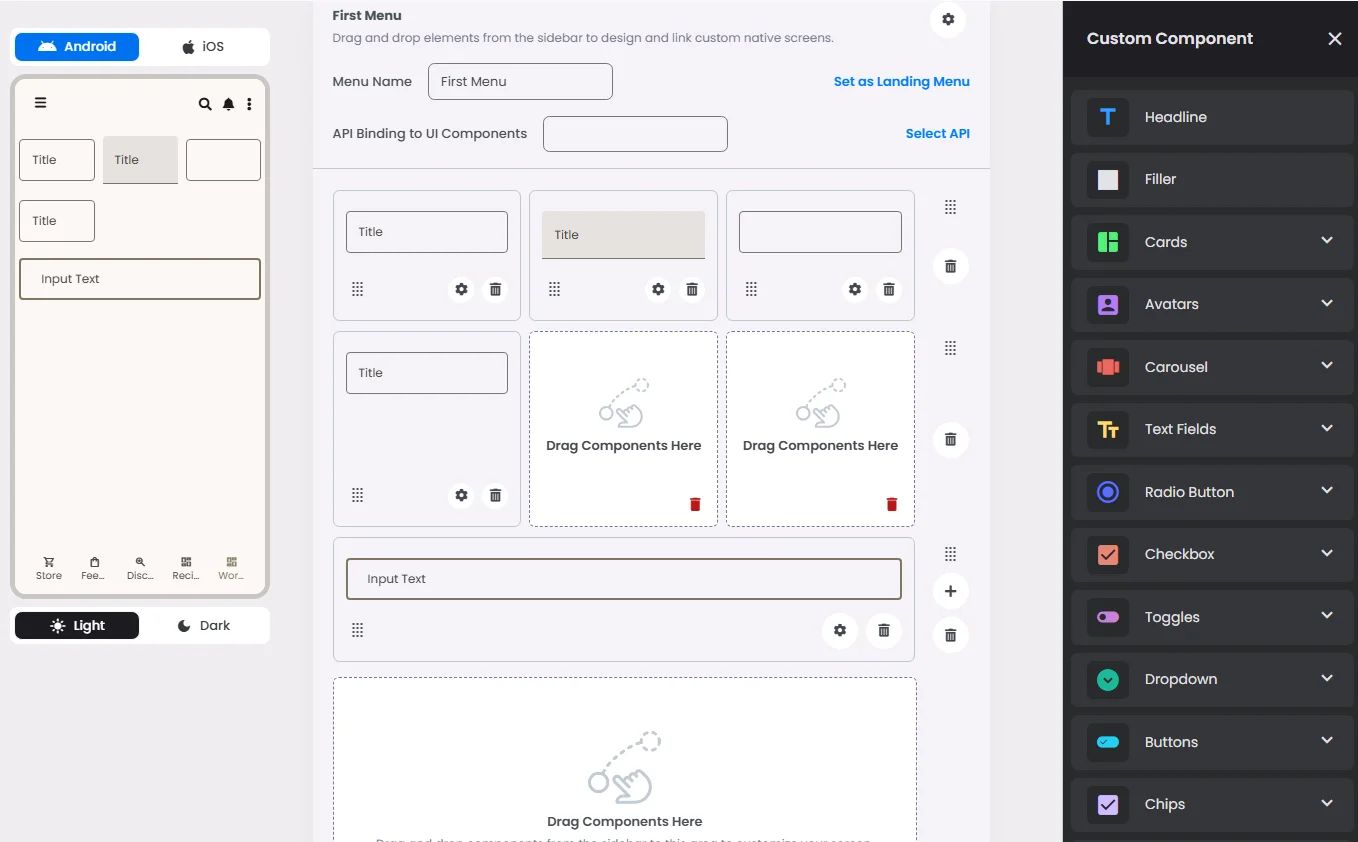Viewport: 1358px width, 842px height.
Task: Click the search icon in phone preview
Action: pos(205,104)
